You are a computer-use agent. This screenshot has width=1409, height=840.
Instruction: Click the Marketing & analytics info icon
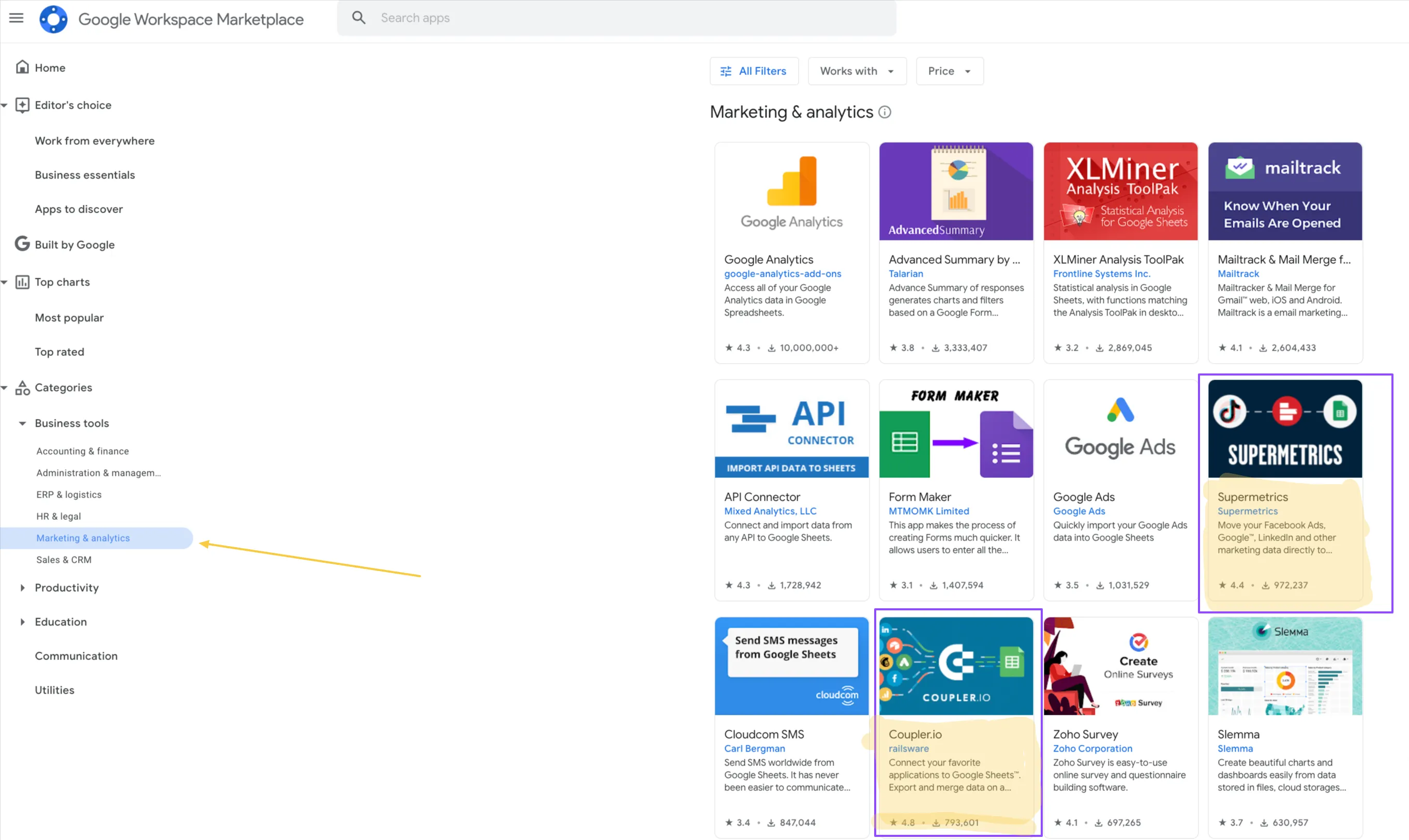point(885,112)
